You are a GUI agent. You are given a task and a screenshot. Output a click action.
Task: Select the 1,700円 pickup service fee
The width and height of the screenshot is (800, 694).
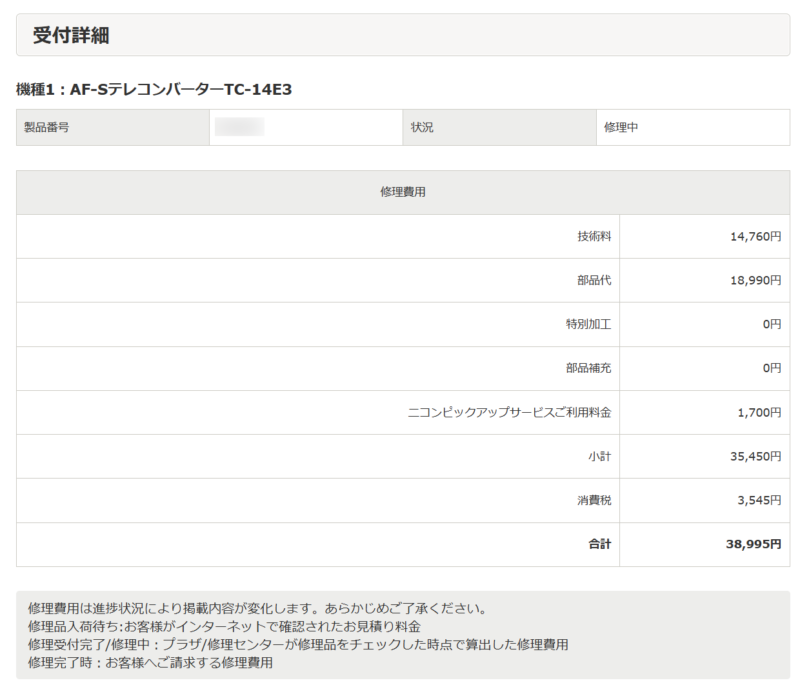point(759,413)
